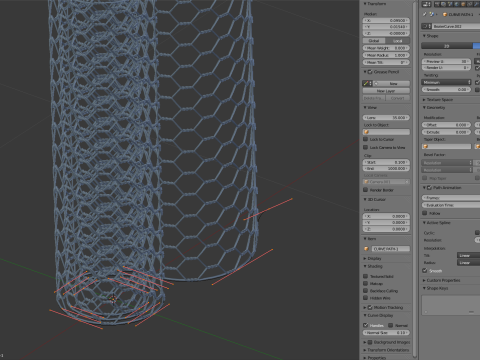The image size is (480, 360).
Task: Uncheck Smooth in Active Spline
Action: click(425, 271)
